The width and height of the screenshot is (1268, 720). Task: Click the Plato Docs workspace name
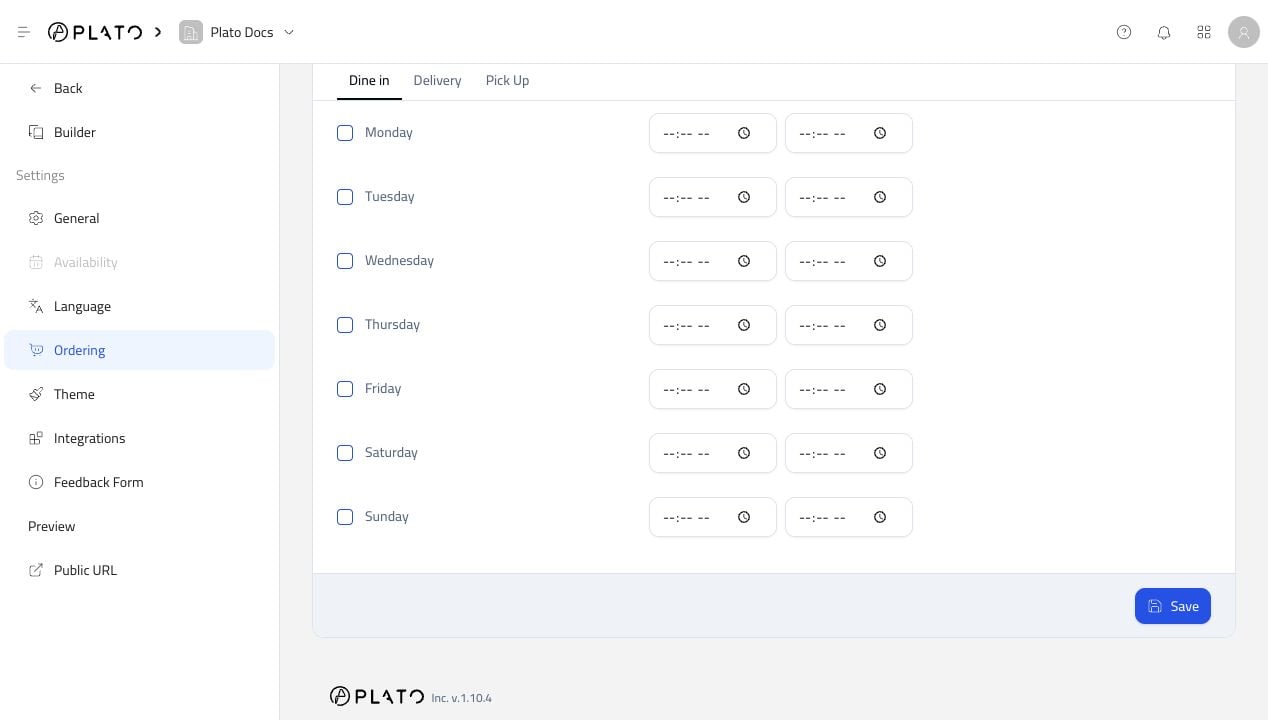(x=242, y=32)
